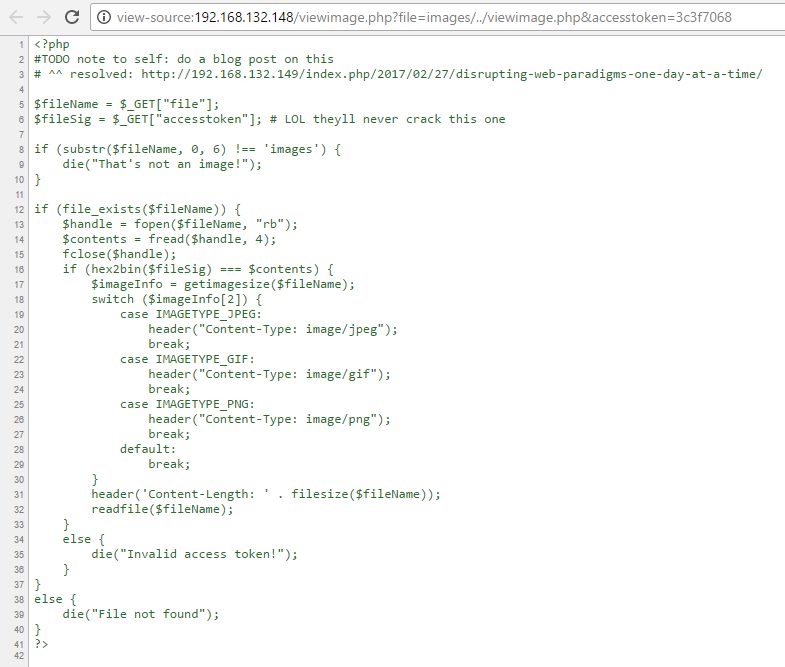
Task: Click the 'case IMAGETYPE_JPEG:' line
Action: click(191, 314)
